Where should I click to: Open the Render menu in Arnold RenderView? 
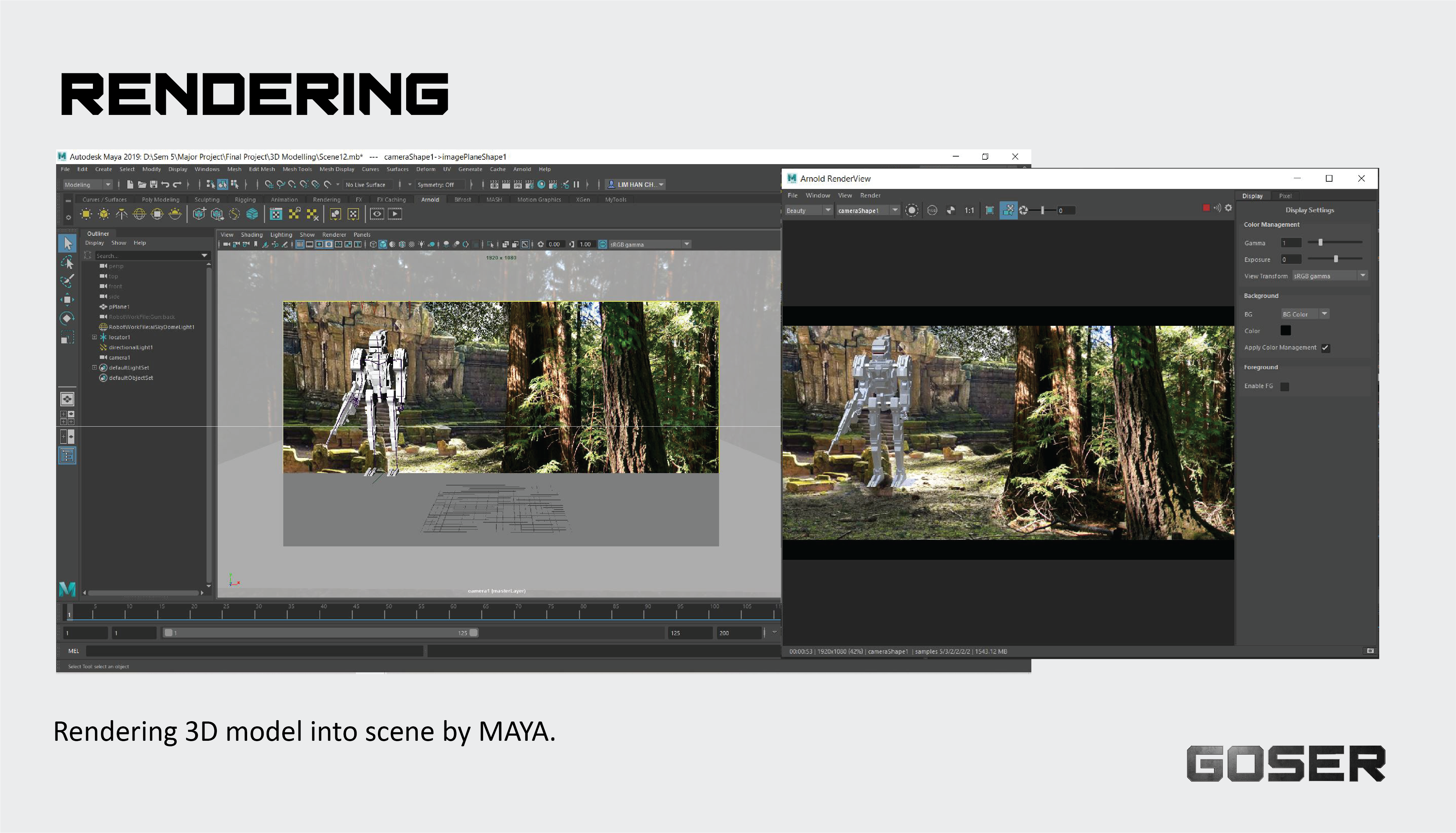pos(870,196)
